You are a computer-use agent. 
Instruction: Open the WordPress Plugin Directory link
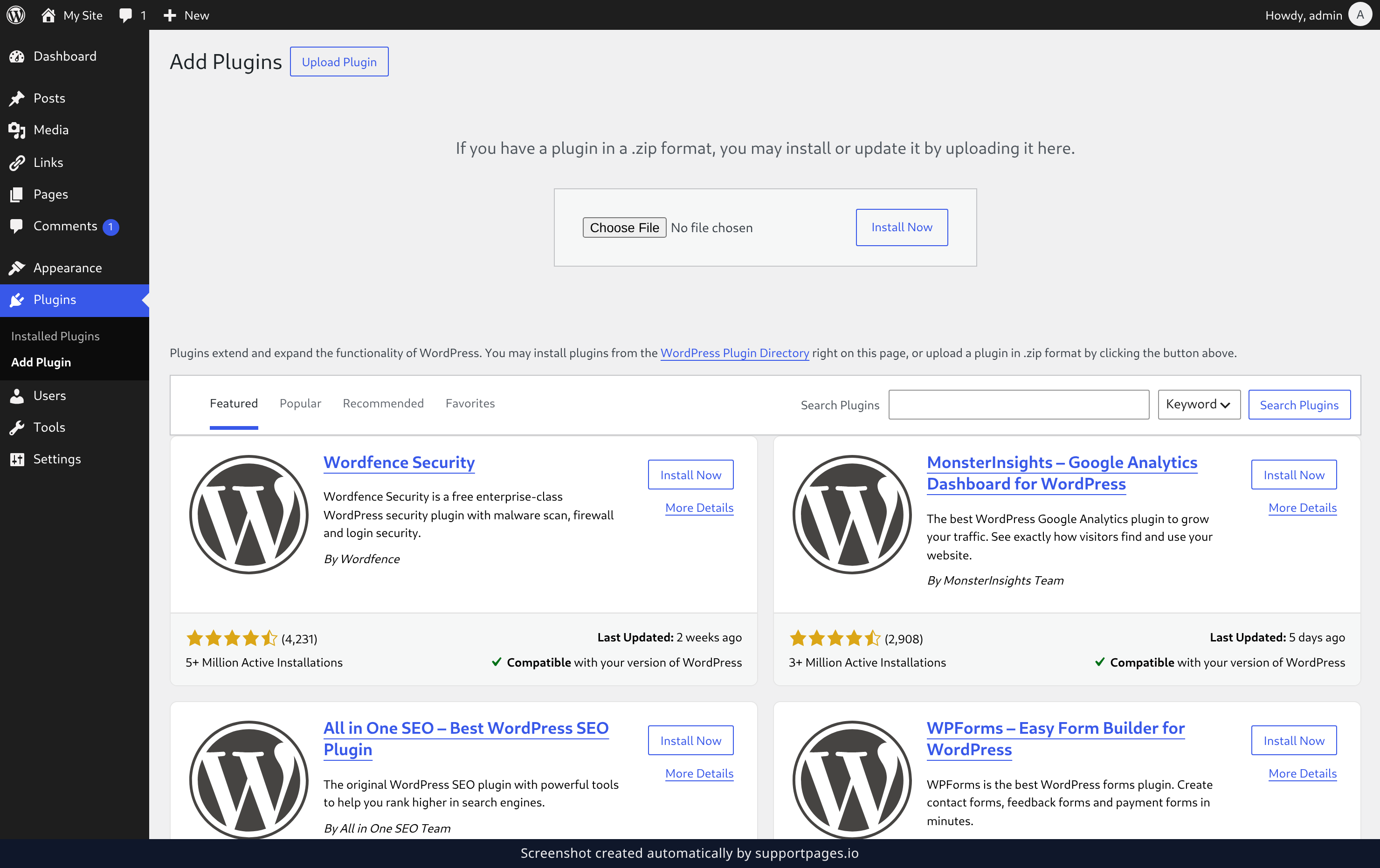coord(735,353)
